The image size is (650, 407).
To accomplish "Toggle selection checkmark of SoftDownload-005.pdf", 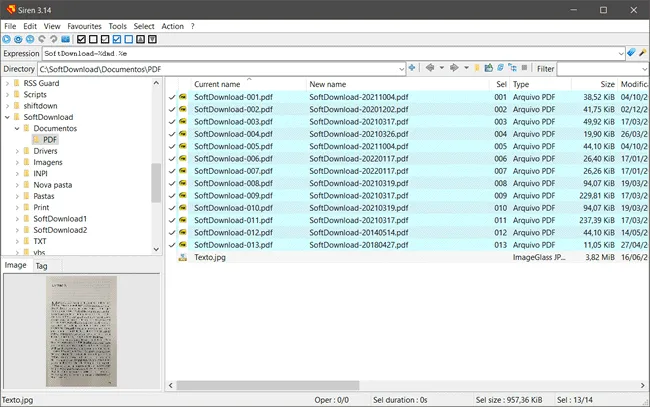I will [x=172, y=146].
